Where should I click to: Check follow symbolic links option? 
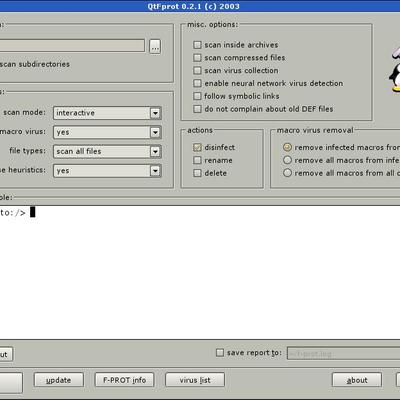(197, 96)
